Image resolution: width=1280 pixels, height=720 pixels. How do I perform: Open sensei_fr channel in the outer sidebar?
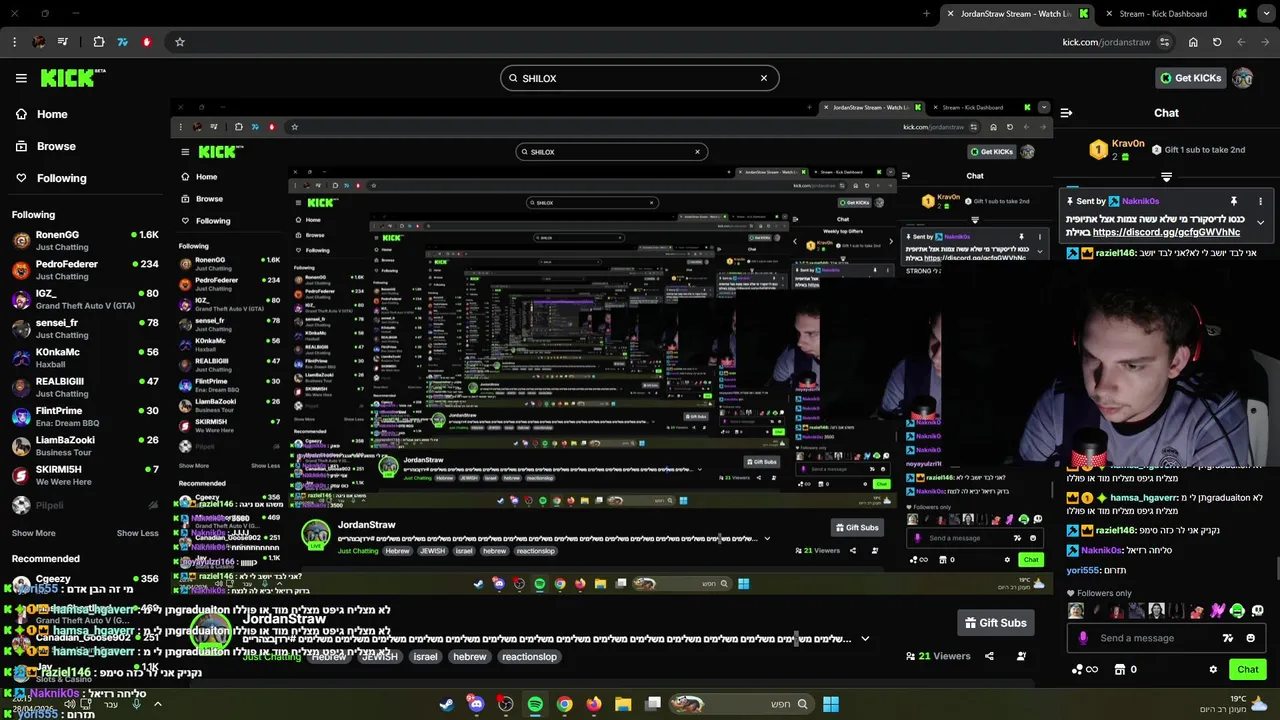tap(85, 328)
